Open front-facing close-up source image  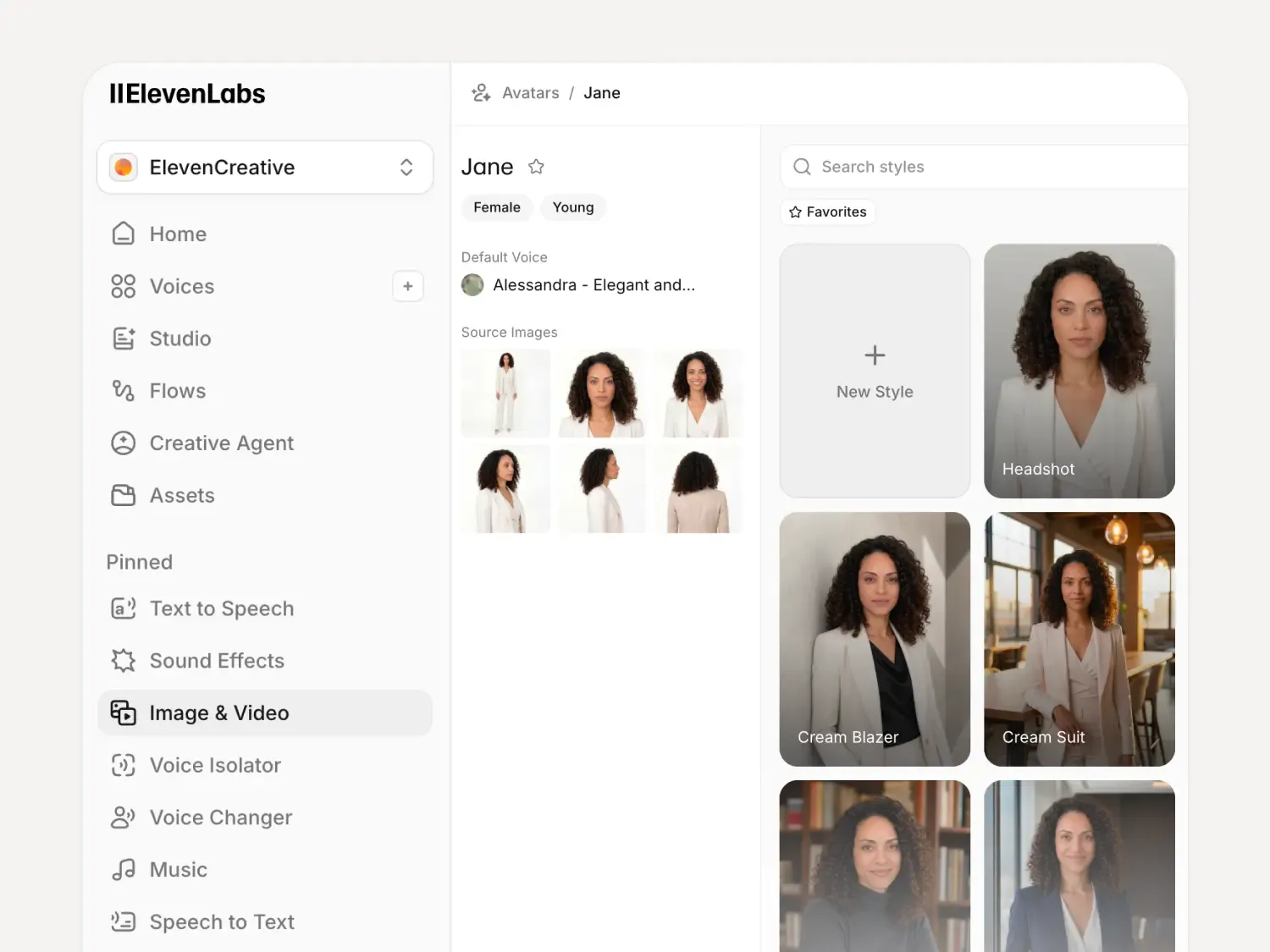(602, 393)
